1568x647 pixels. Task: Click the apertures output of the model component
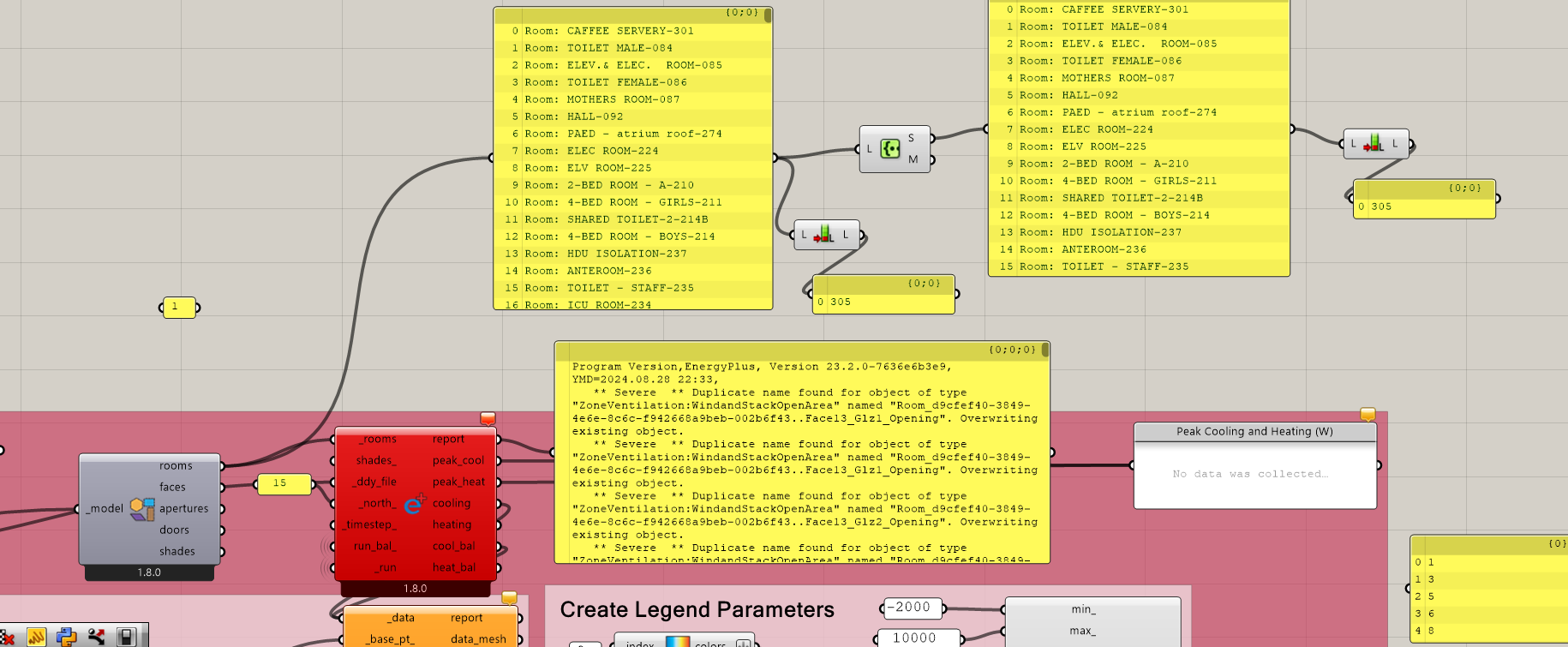(x=183, y=508)
